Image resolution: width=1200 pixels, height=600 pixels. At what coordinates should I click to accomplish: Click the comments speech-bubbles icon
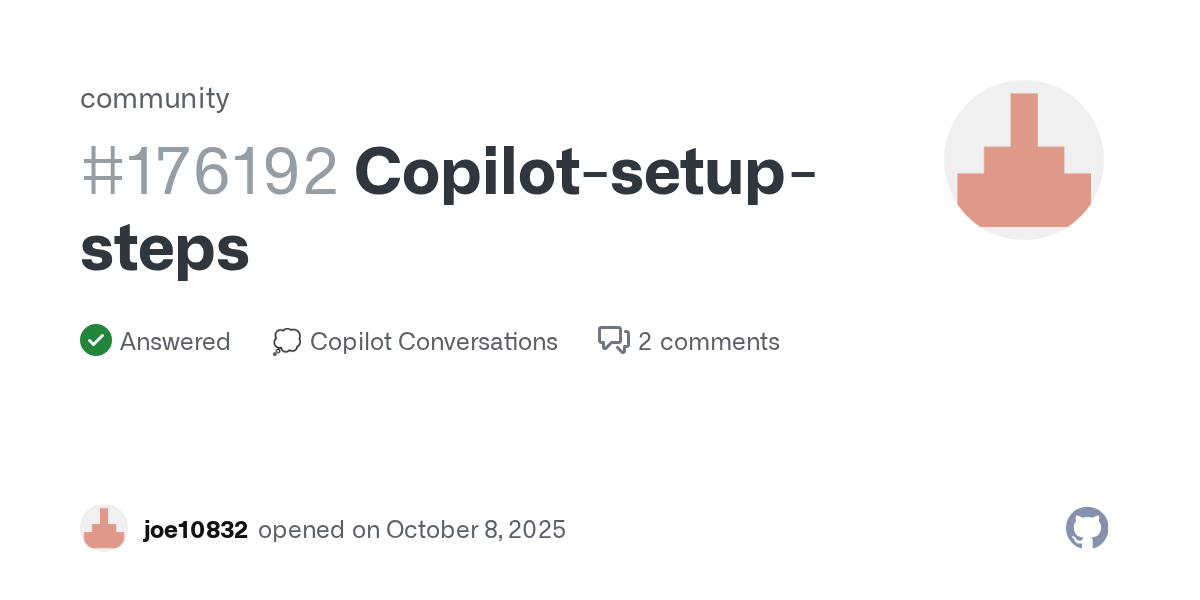pos(613,341)
